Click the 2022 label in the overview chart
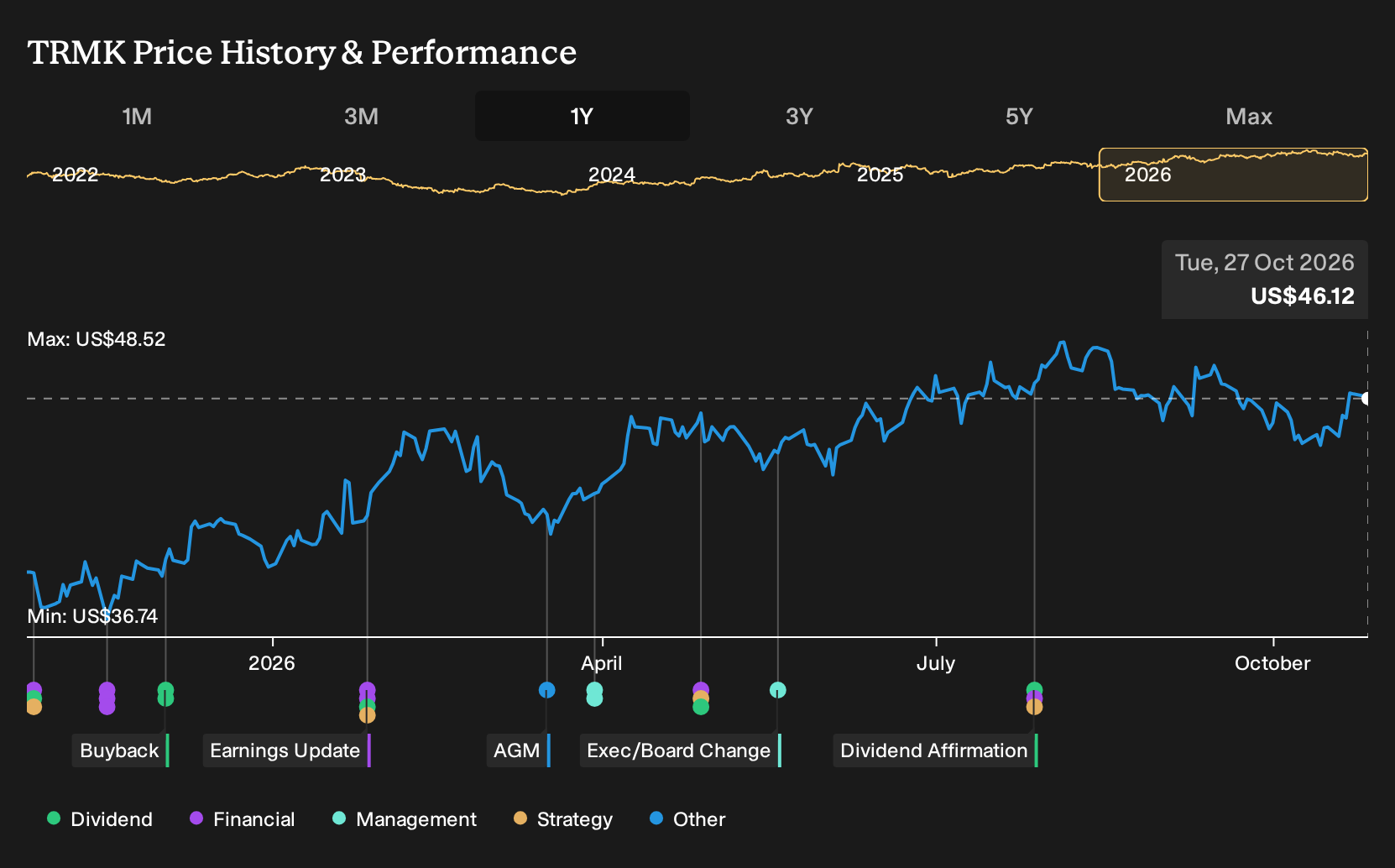The width and height of the screenshot is (1395, 868). click(76, 175)
